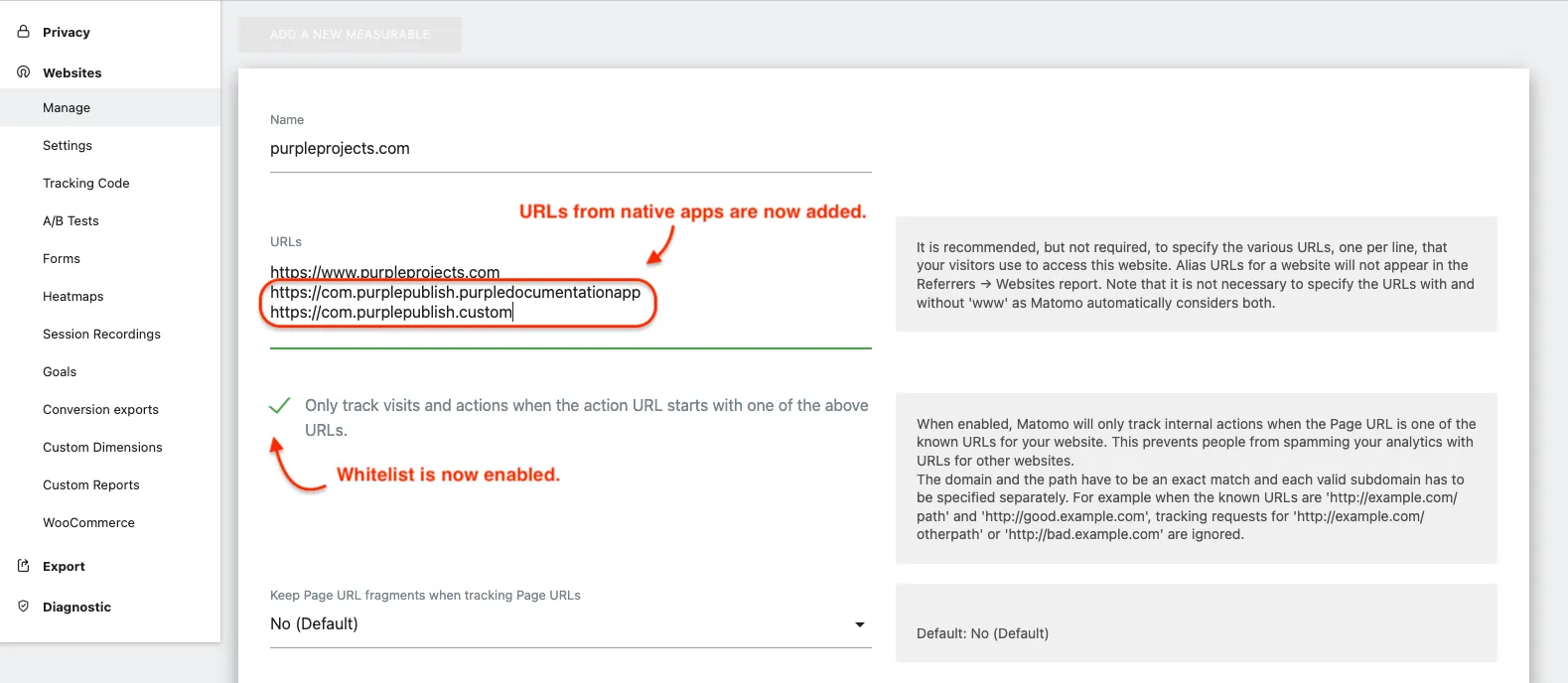Screen dimensions: 1568x683
Task: Click the Privacy lock icon
Action: coord(24,32)
